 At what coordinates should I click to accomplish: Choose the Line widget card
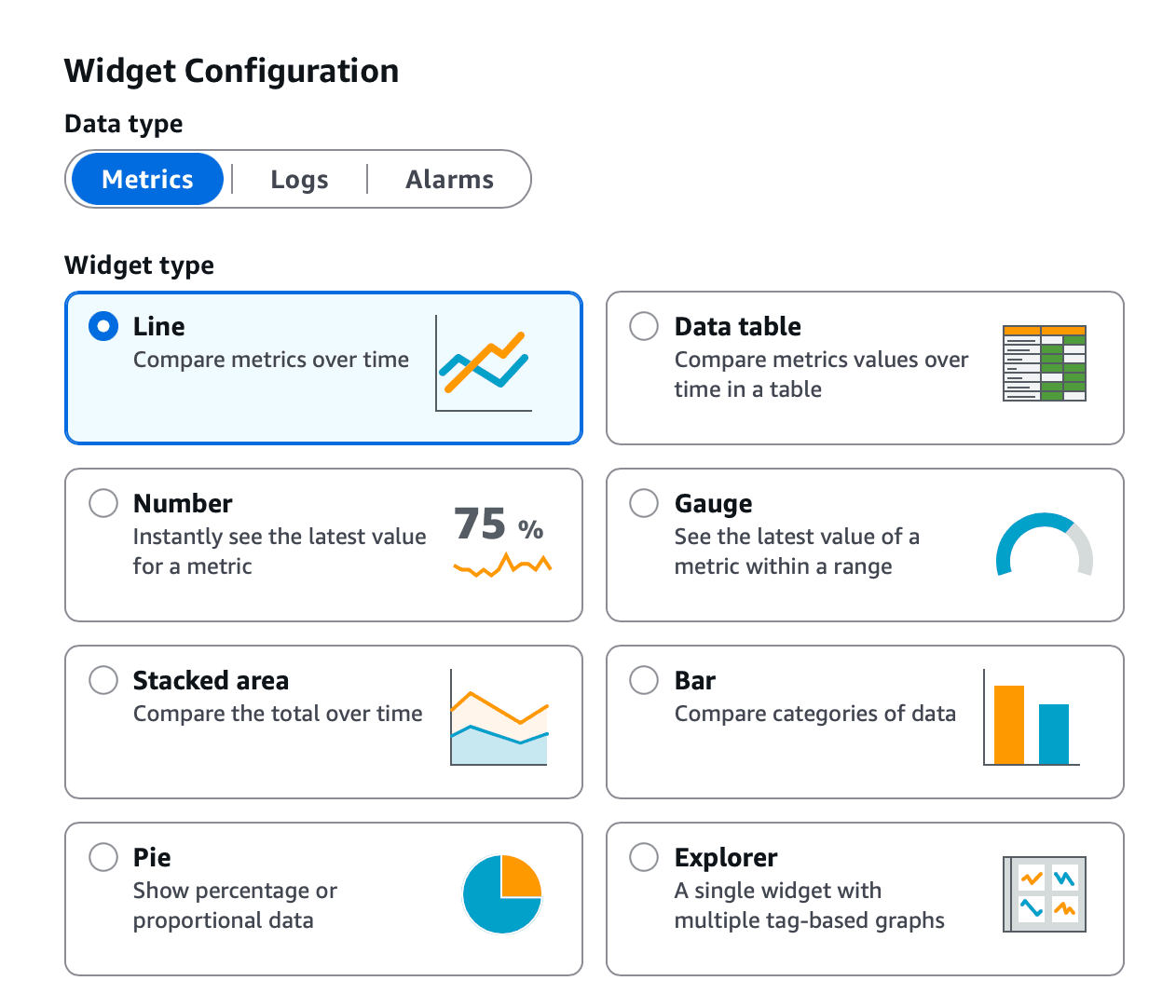(x=323, y=367)
